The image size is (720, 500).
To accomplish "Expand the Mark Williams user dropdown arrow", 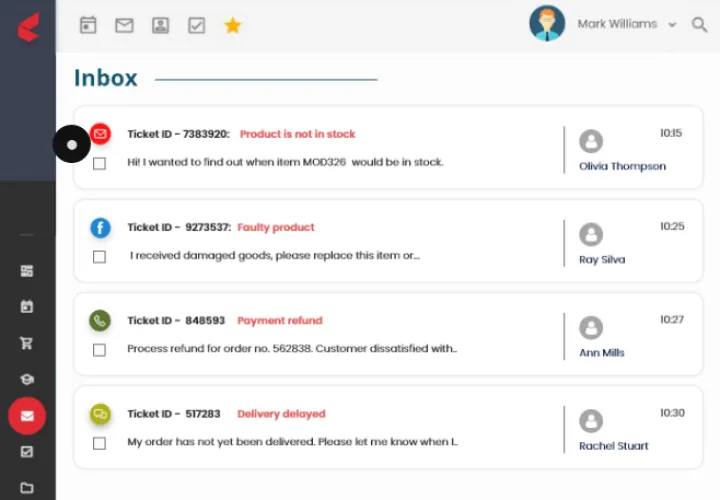I will (x=672, y=25).
